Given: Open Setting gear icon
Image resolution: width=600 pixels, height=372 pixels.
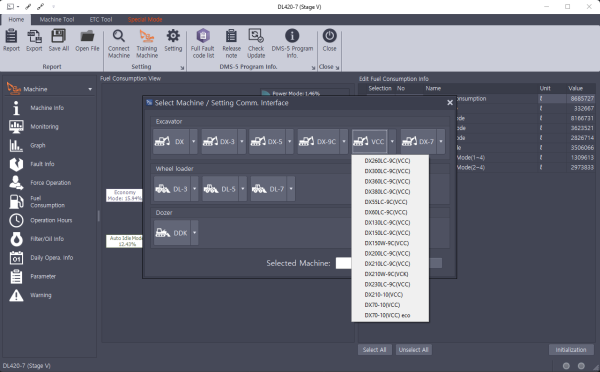Looking at the screenshot, I should [173, 36].
